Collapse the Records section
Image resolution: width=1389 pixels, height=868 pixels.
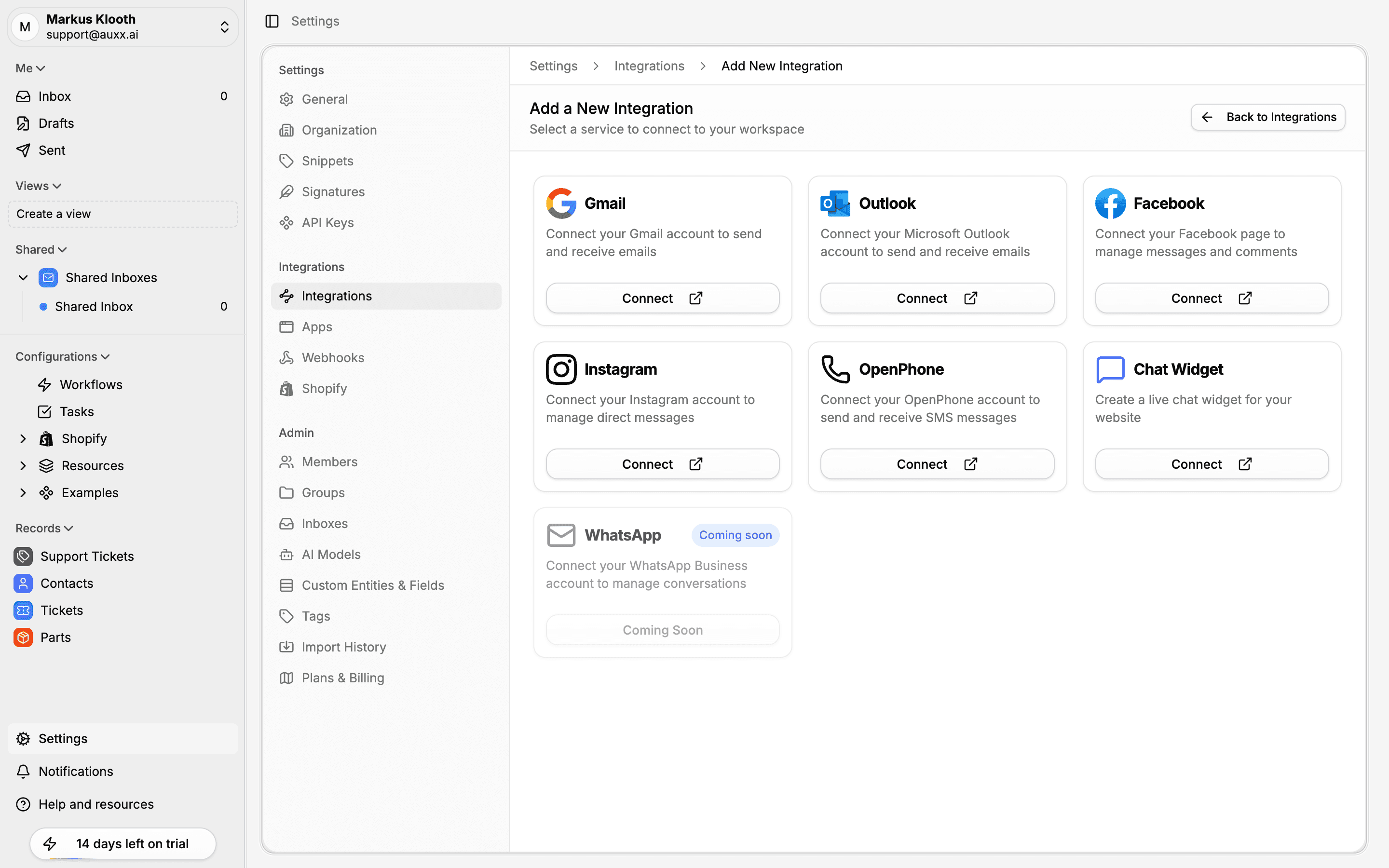44,528
